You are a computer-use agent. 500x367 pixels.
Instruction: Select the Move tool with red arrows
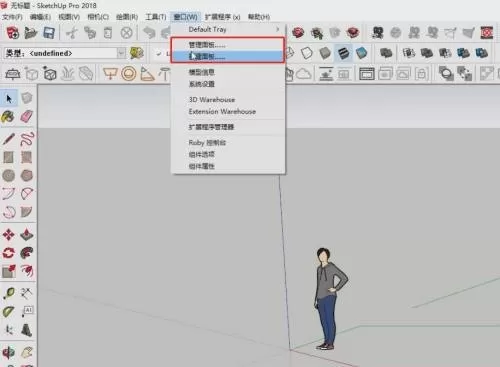click(x=9, y=235)
